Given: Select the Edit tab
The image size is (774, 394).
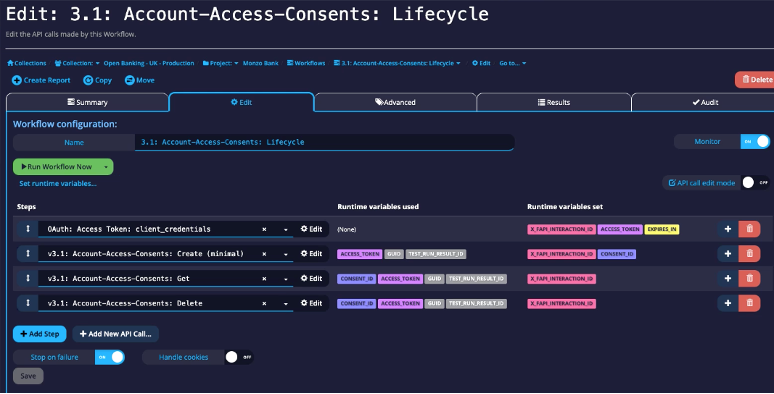Looking at the screenshot, I should 241,102.
